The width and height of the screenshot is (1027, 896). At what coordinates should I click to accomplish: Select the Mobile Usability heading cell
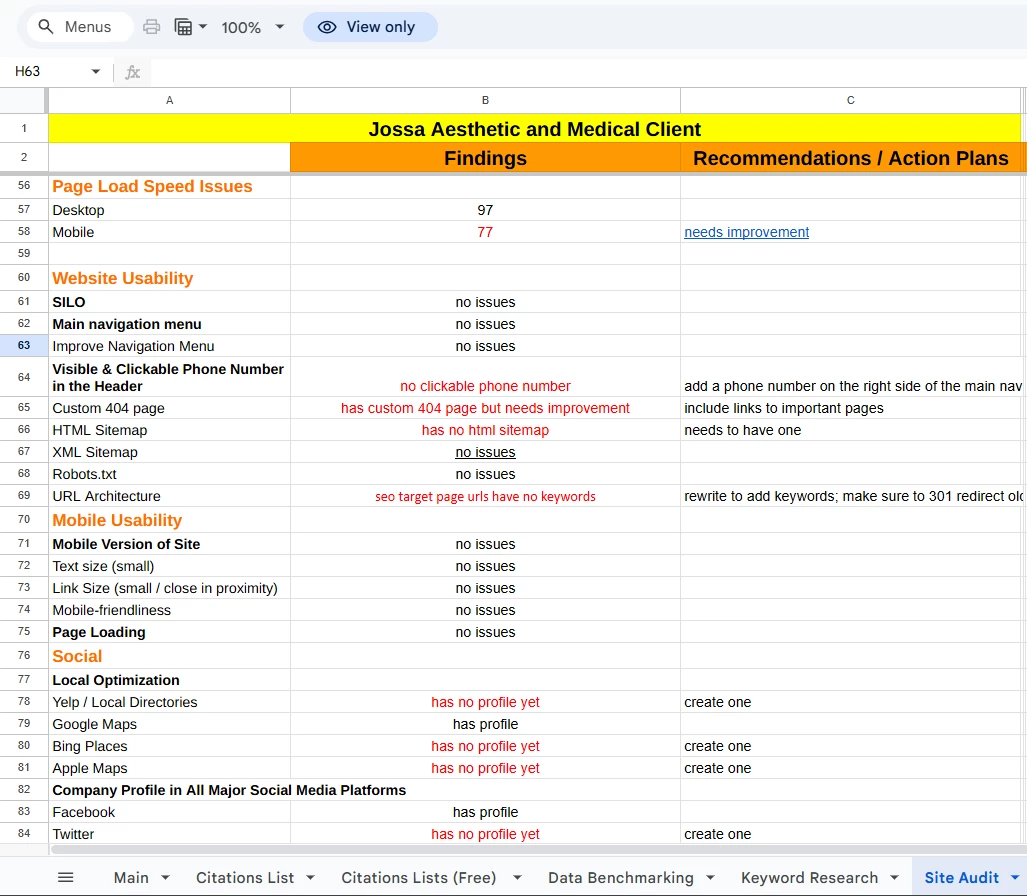tap(170, 521)
